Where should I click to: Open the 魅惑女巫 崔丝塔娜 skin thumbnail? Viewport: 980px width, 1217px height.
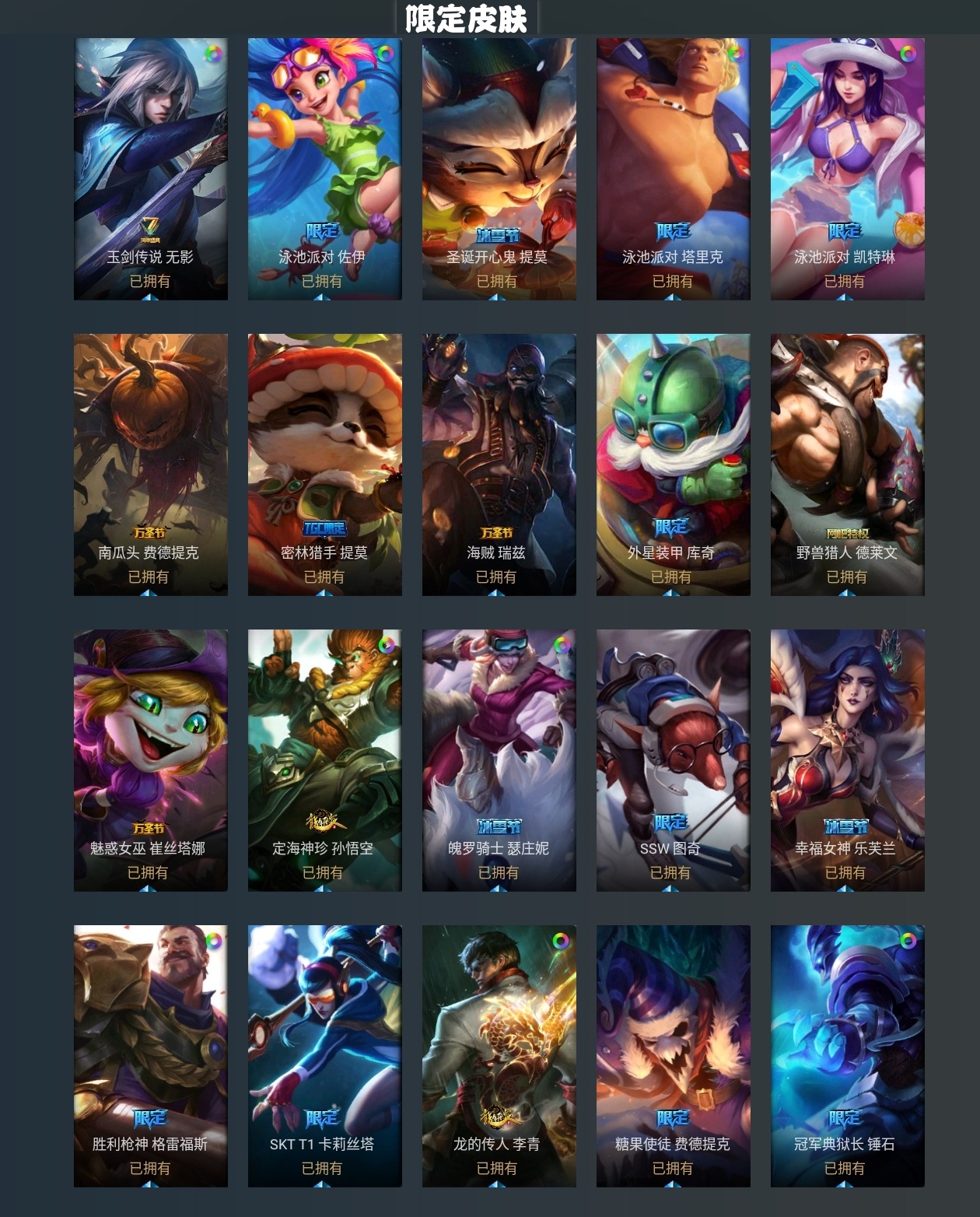(x=151, y=760)
